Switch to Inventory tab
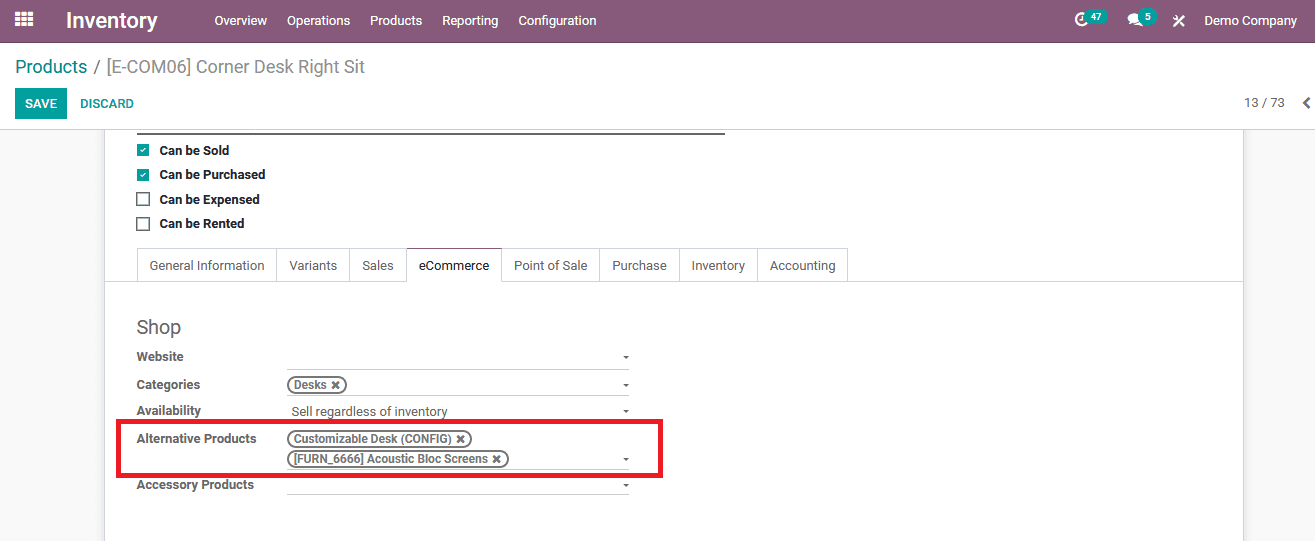The height and width of the screenshot is (541, 1315). click(x=718, y=265)
